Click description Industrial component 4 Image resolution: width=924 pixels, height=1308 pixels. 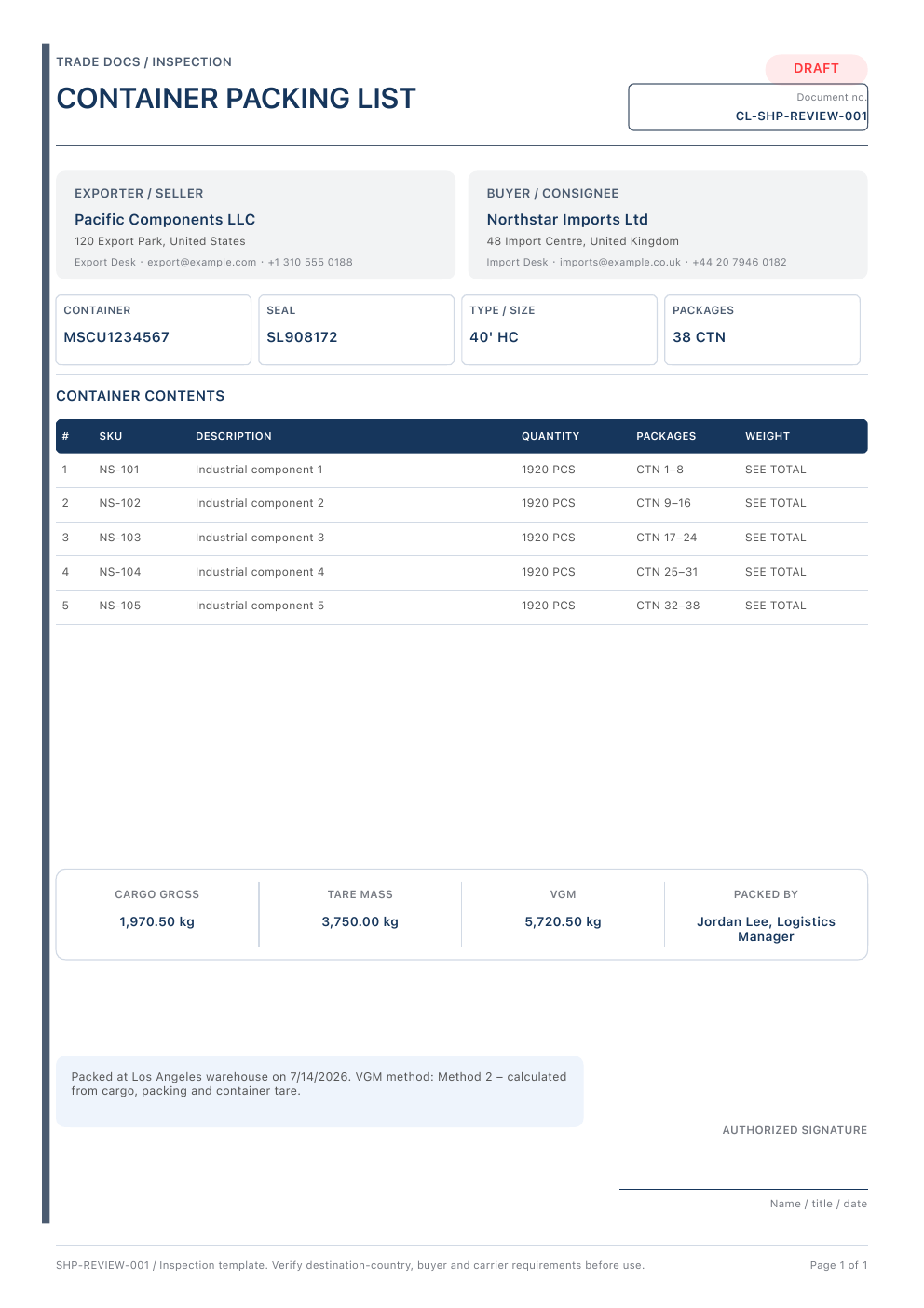260,572
